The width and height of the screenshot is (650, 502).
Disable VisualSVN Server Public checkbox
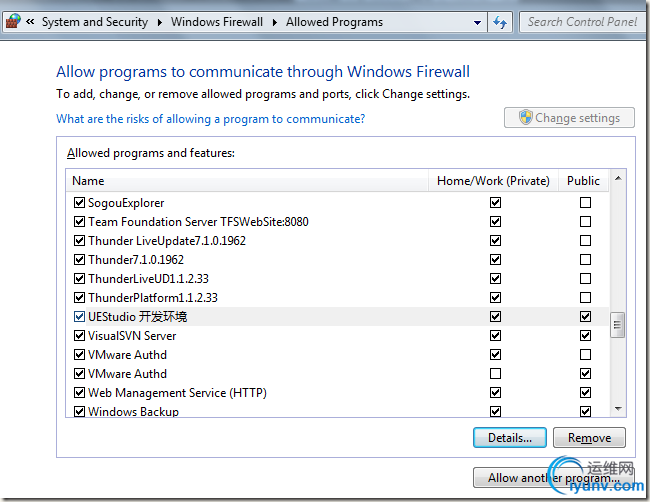585,336
